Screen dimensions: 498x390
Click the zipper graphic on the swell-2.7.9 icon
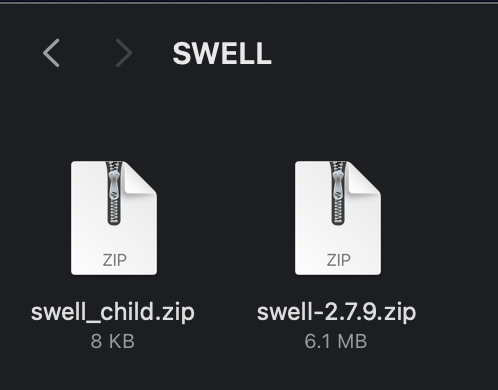(x=338, y=193)
